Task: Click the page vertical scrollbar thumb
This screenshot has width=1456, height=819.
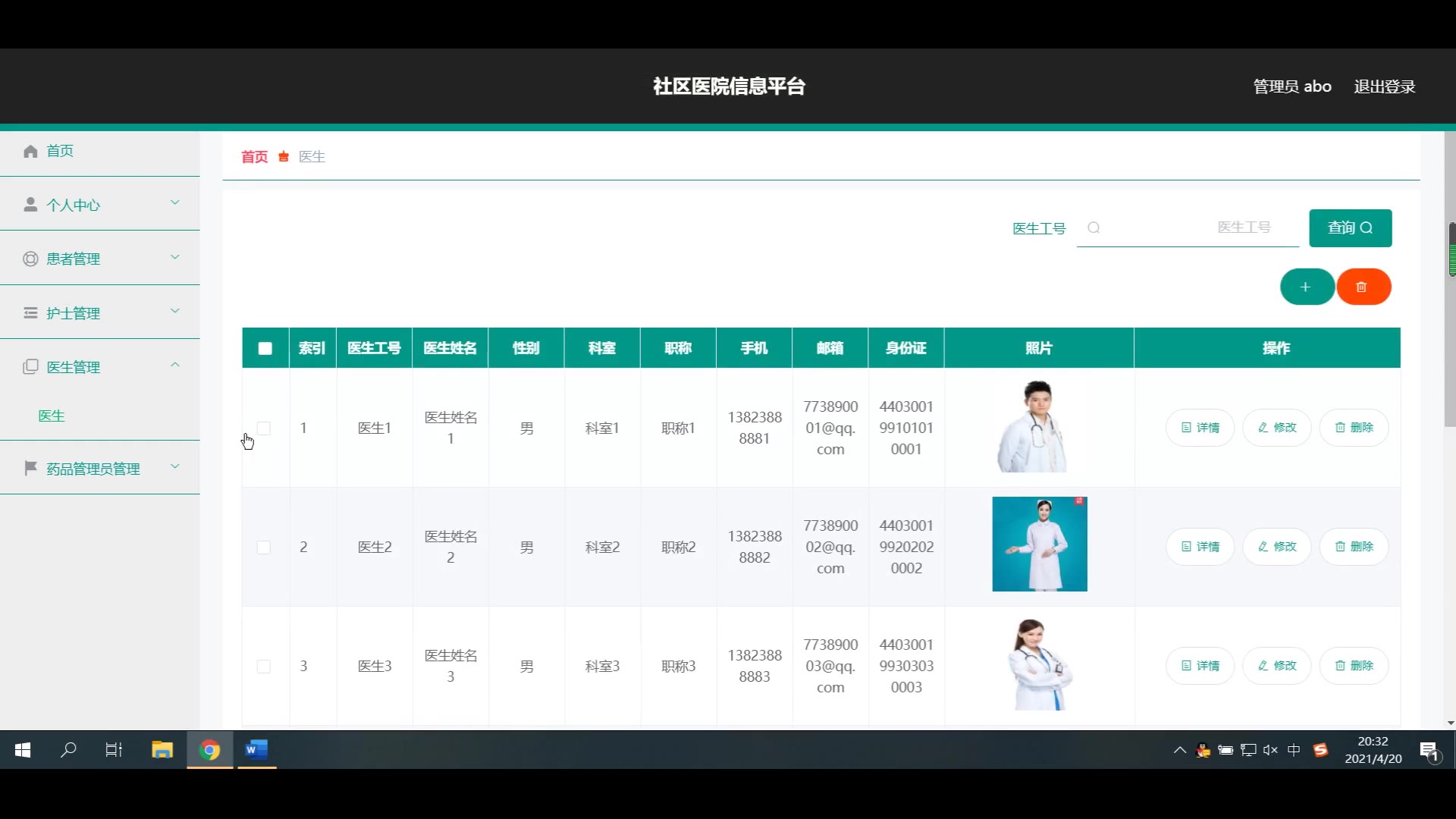Action: 1450,279
